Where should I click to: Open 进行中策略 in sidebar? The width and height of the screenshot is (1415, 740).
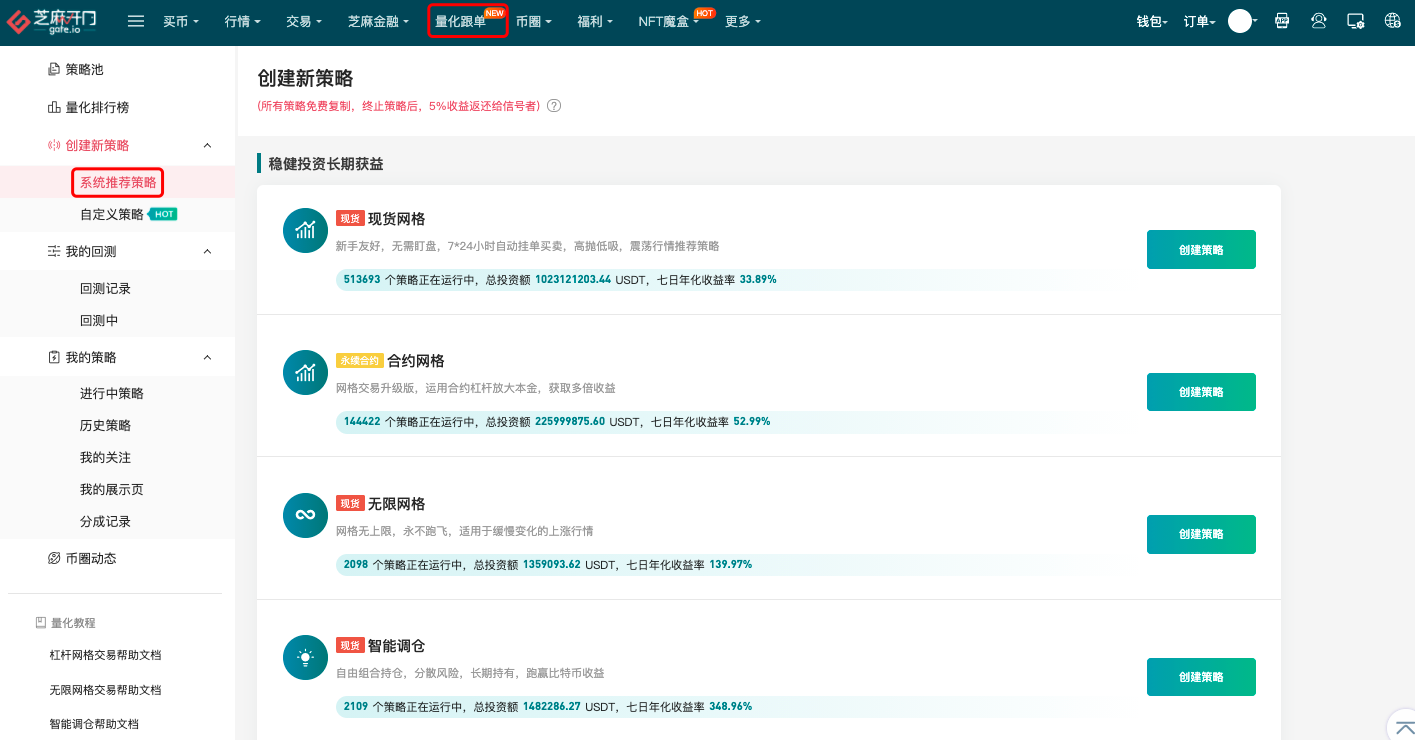point(112,393)
